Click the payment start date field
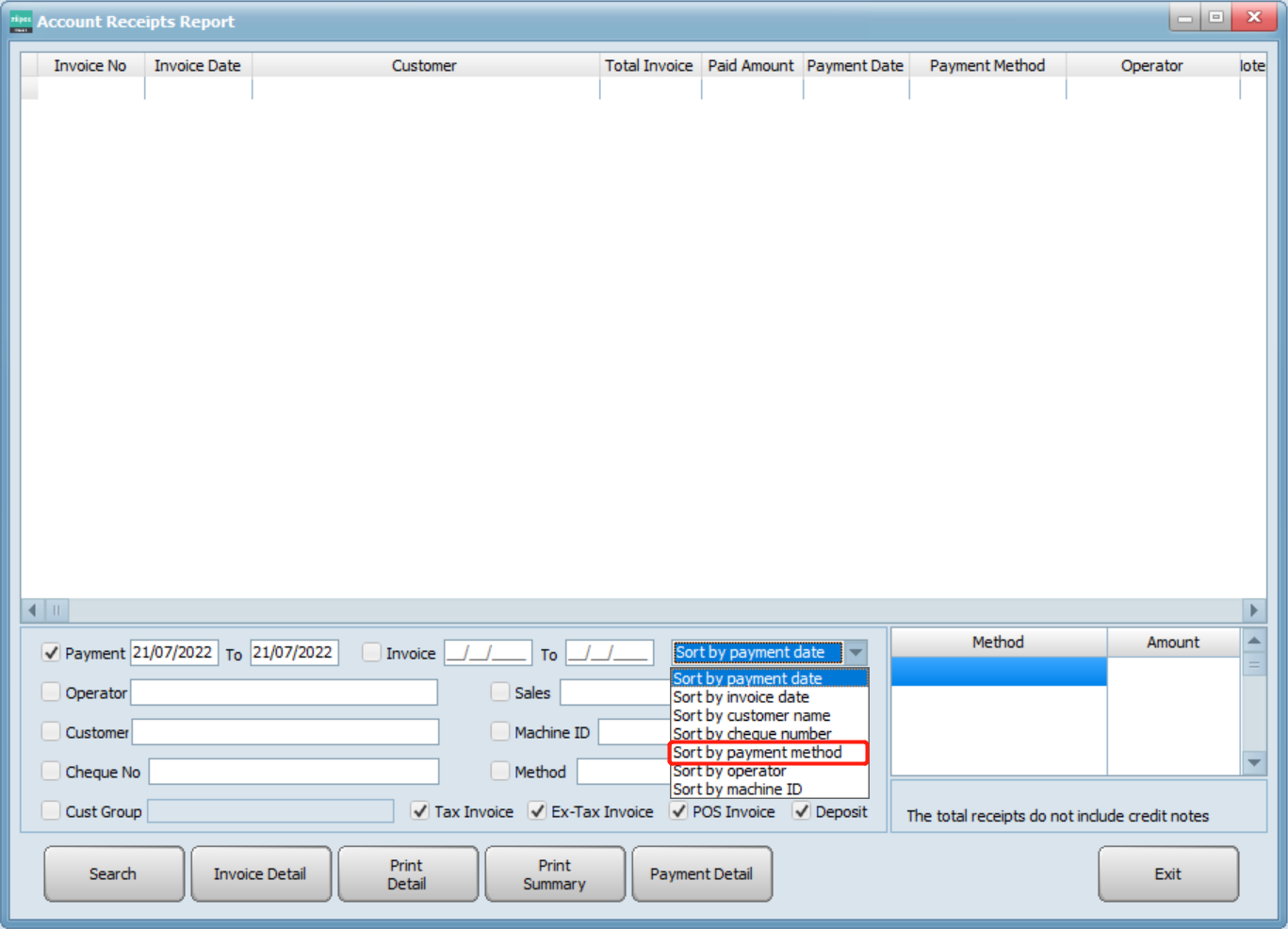Viewport: 1288px width, 929px height. [x=174, y=652]
